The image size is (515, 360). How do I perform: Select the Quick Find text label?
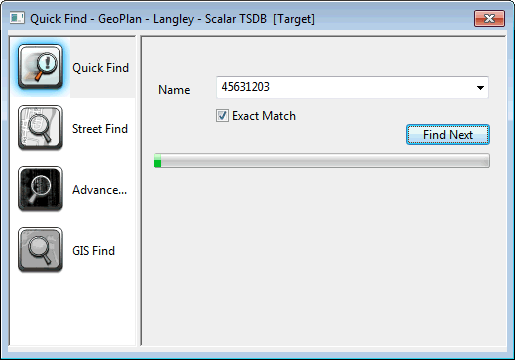click(100, 68)
